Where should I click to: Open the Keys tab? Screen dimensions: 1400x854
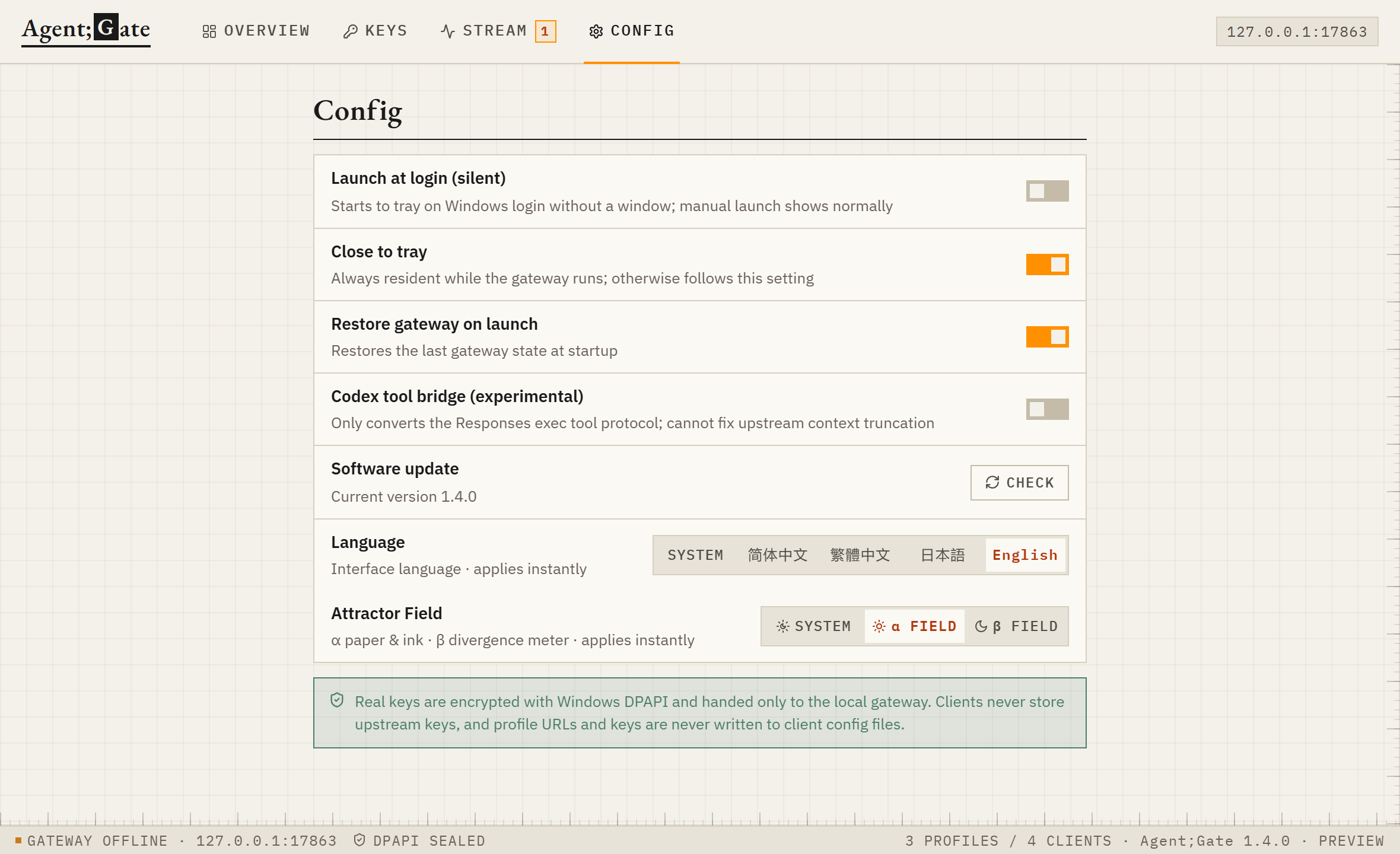(376, 31)
